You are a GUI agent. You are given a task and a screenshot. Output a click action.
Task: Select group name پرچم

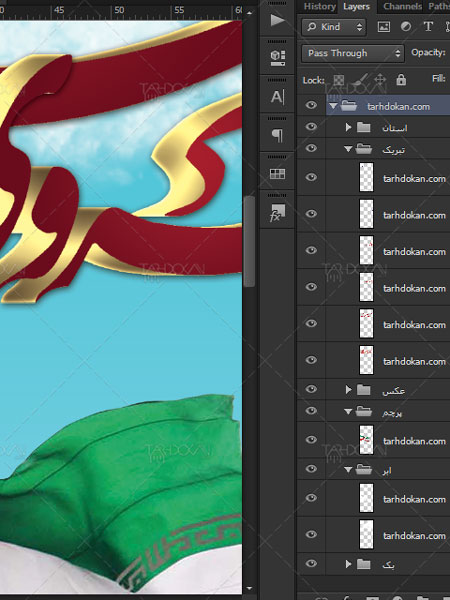point(392,413)
